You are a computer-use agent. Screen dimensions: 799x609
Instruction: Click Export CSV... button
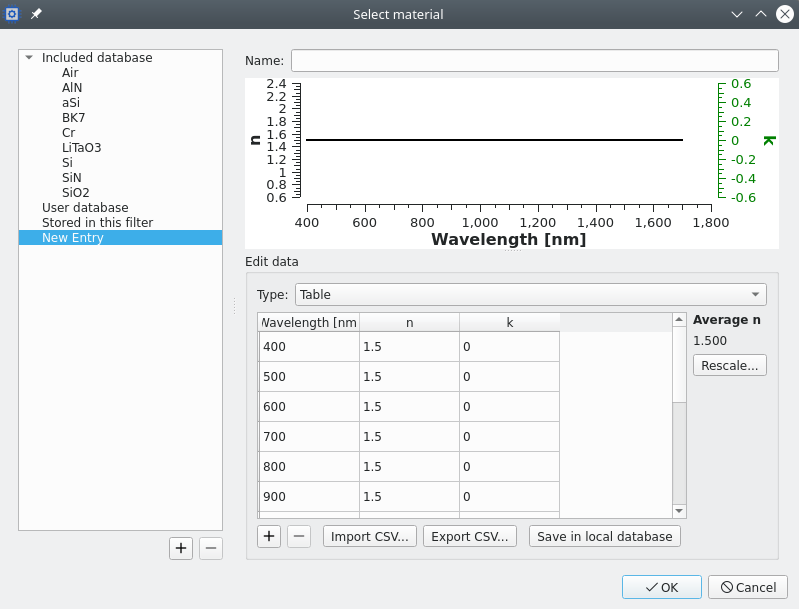(470, 536)
